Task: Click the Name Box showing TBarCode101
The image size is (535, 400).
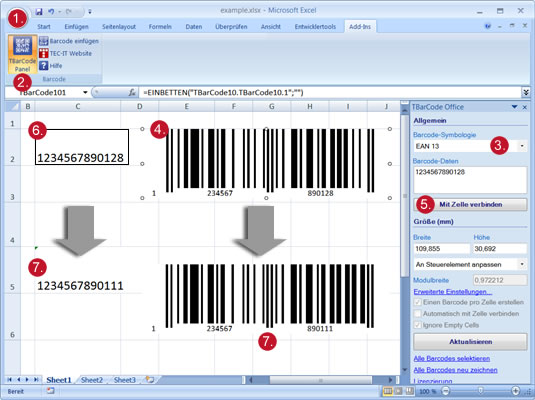Action: pos(44,92)
